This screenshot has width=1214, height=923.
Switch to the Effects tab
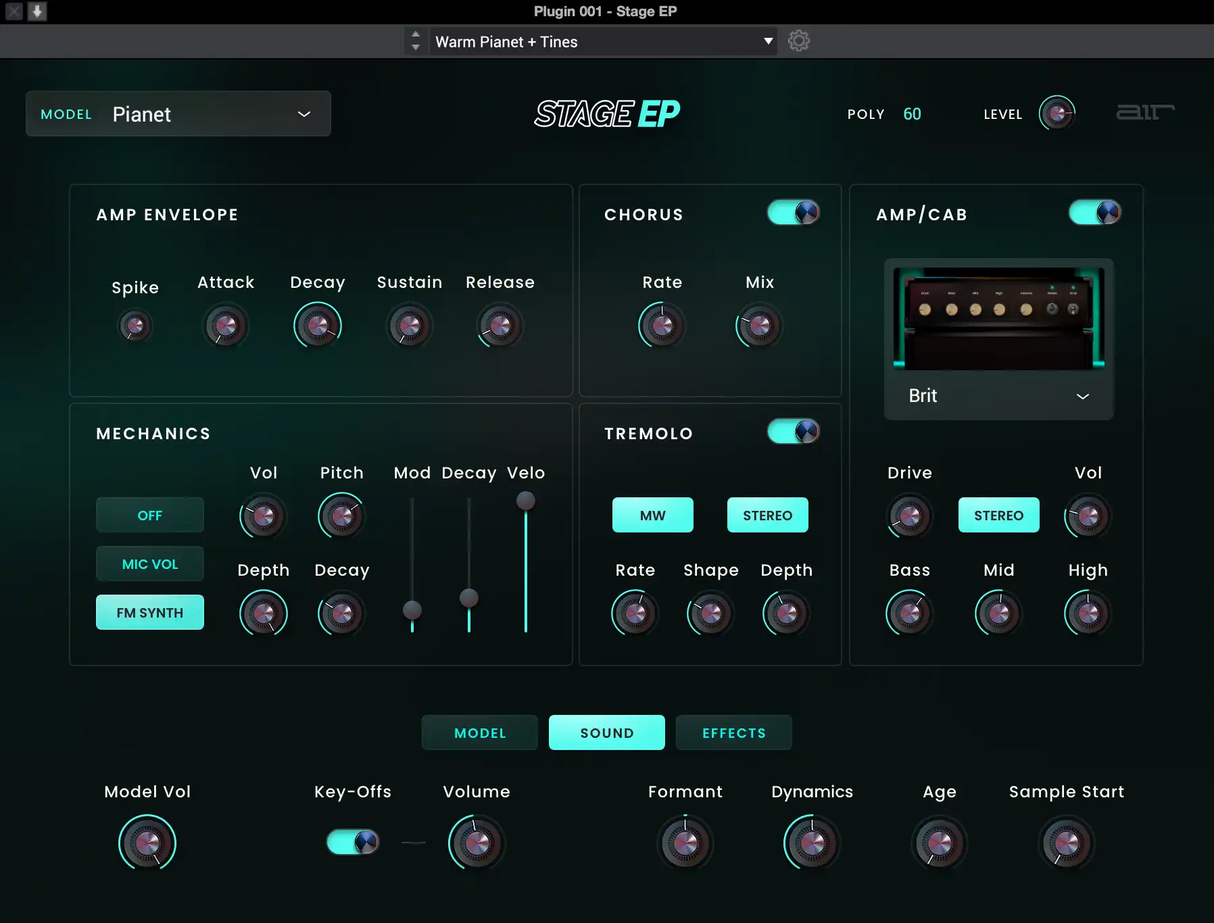click(733, 733)
